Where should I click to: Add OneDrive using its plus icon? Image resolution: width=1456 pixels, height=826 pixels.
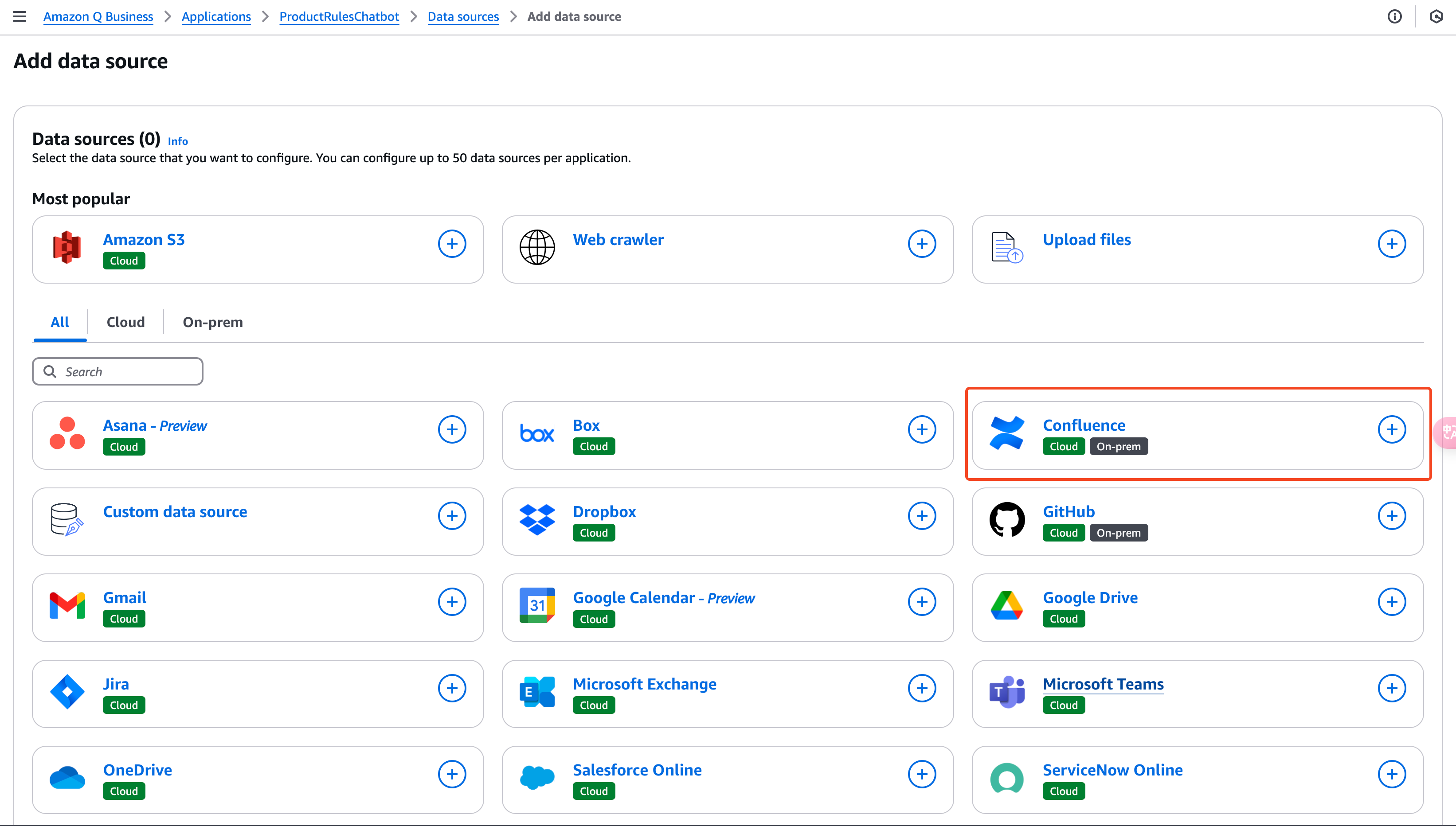(452, 775)
